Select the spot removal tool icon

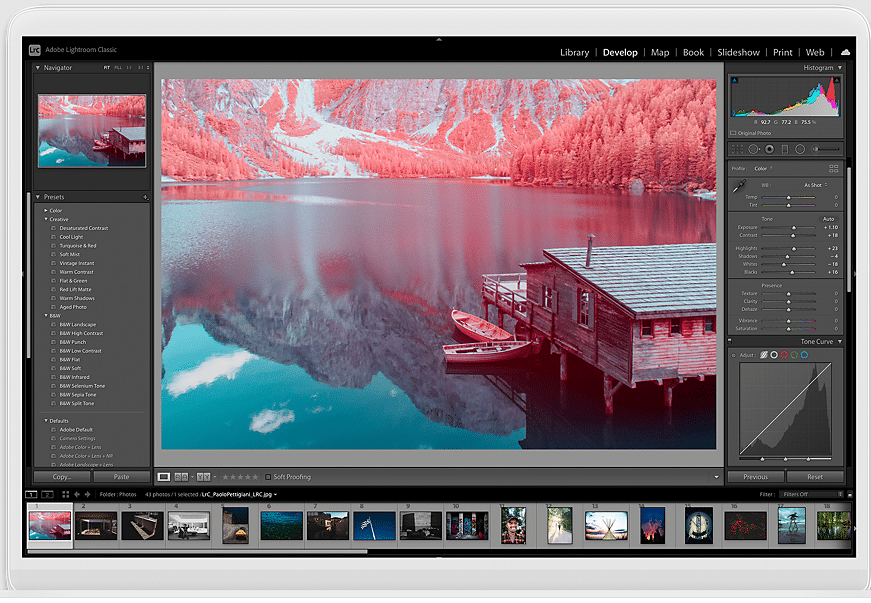[753, 149]
